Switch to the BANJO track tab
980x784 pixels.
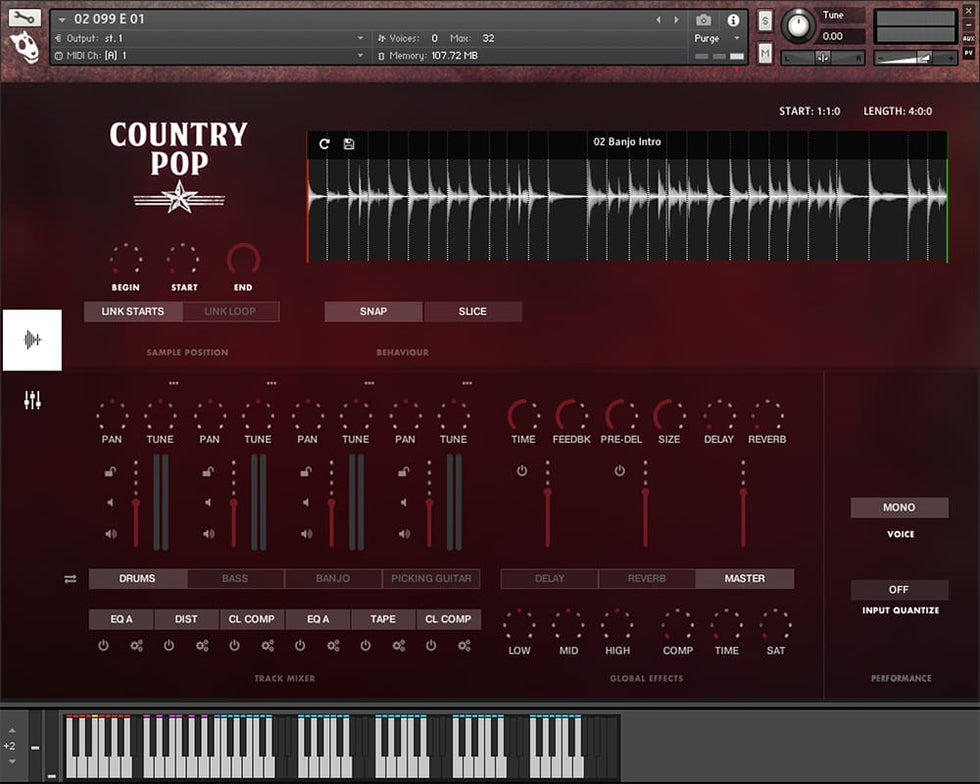(x=333, y=579)
